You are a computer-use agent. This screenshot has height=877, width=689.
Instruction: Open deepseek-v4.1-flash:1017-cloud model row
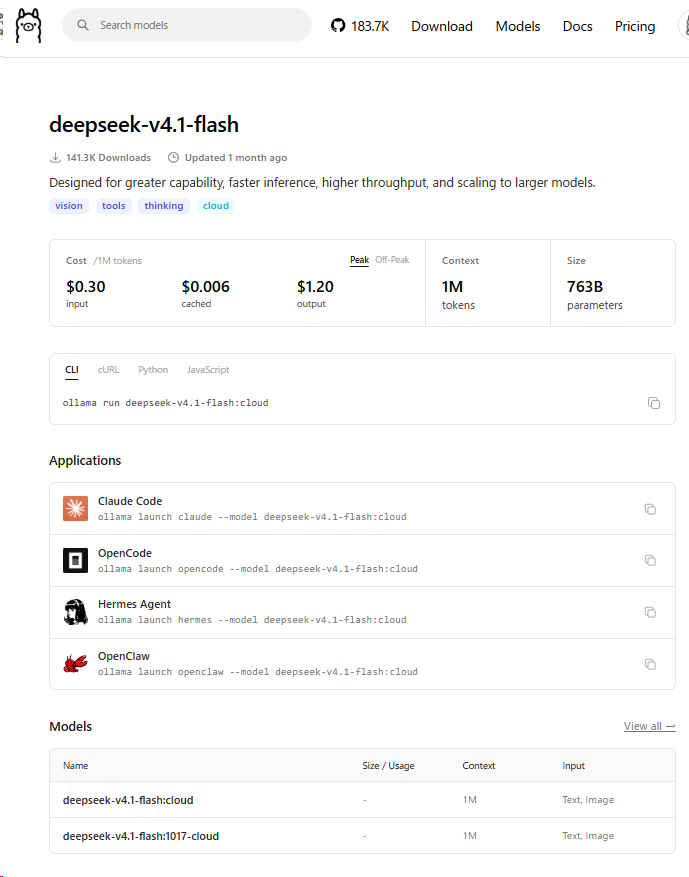(x=362, y=836)
